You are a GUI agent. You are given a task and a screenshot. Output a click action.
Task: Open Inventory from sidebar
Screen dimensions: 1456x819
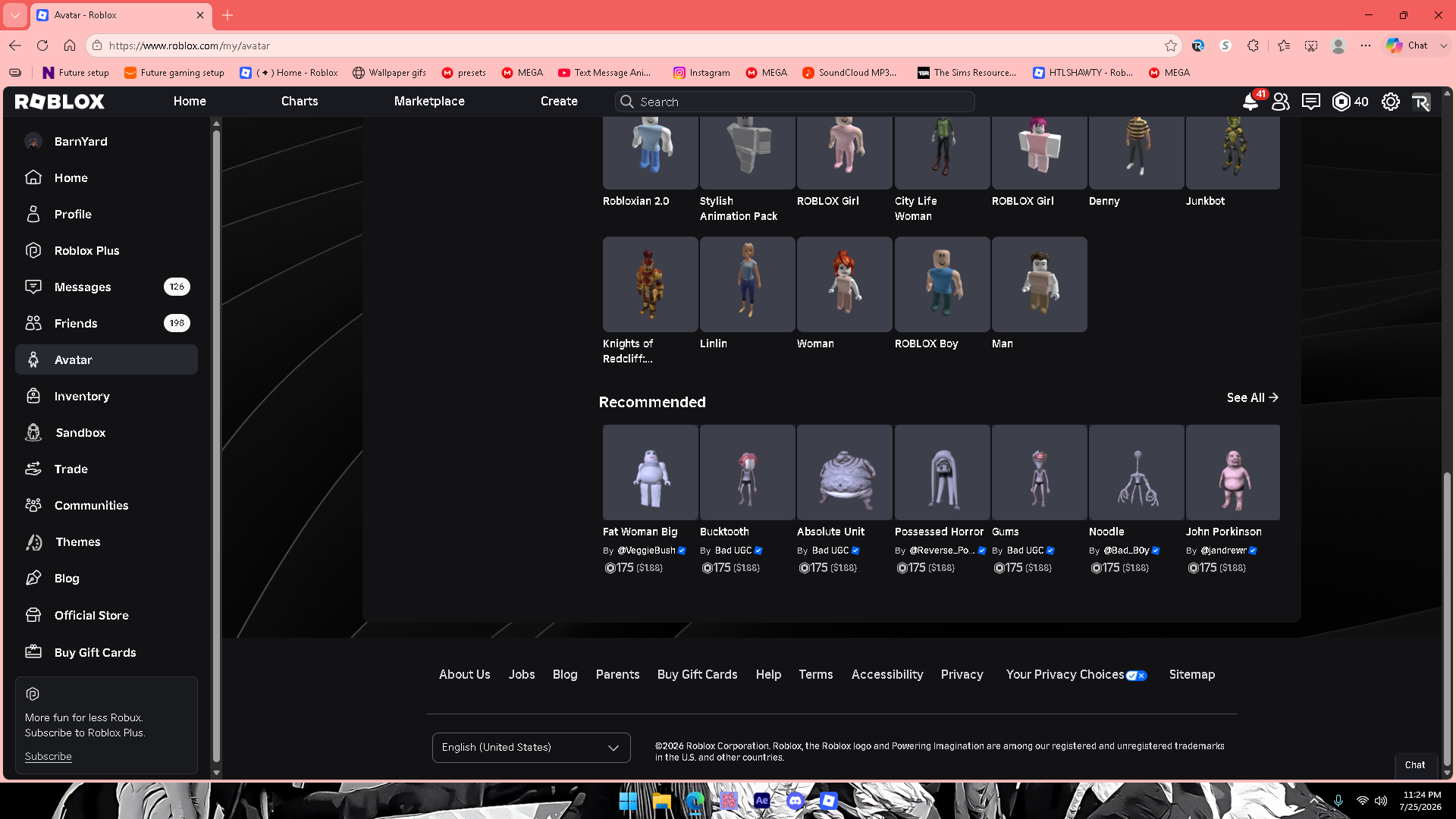tap(106, 396)
